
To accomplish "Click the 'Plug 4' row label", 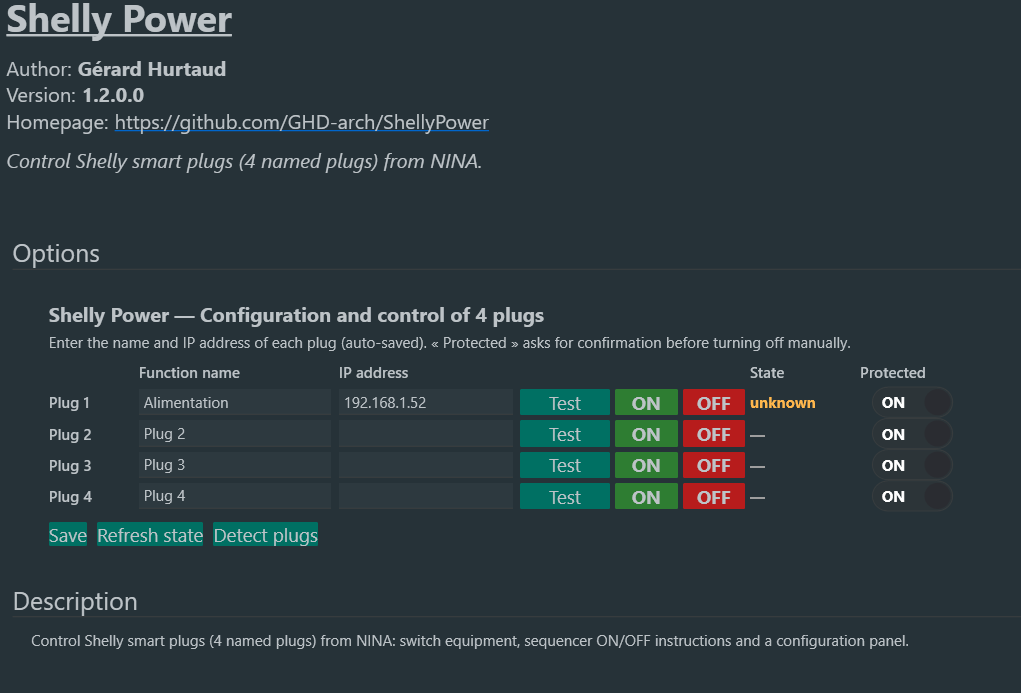I will pyautogui.click(x=70, y=497).
